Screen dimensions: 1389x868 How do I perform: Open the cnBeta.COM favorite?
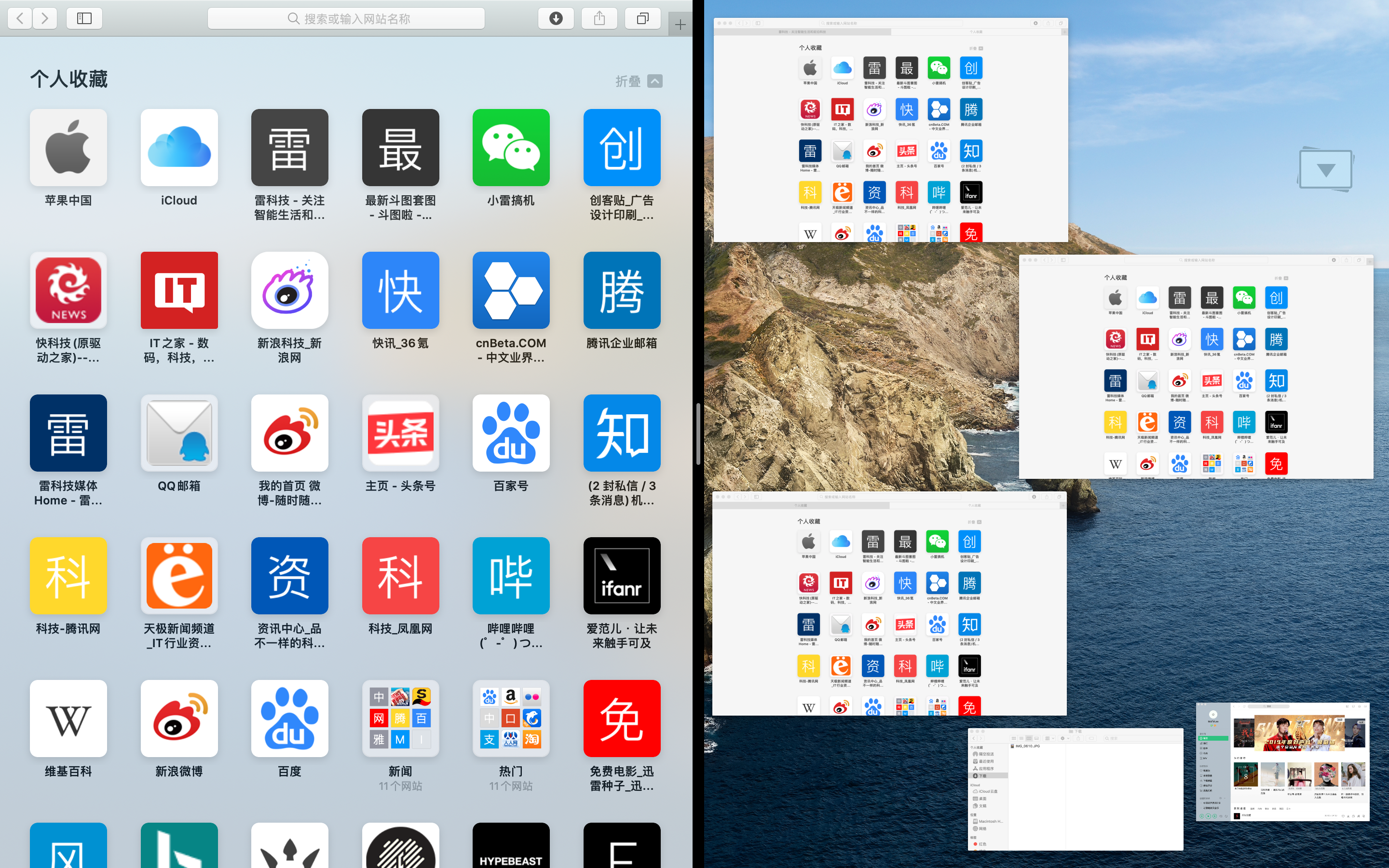coord(511,290)
